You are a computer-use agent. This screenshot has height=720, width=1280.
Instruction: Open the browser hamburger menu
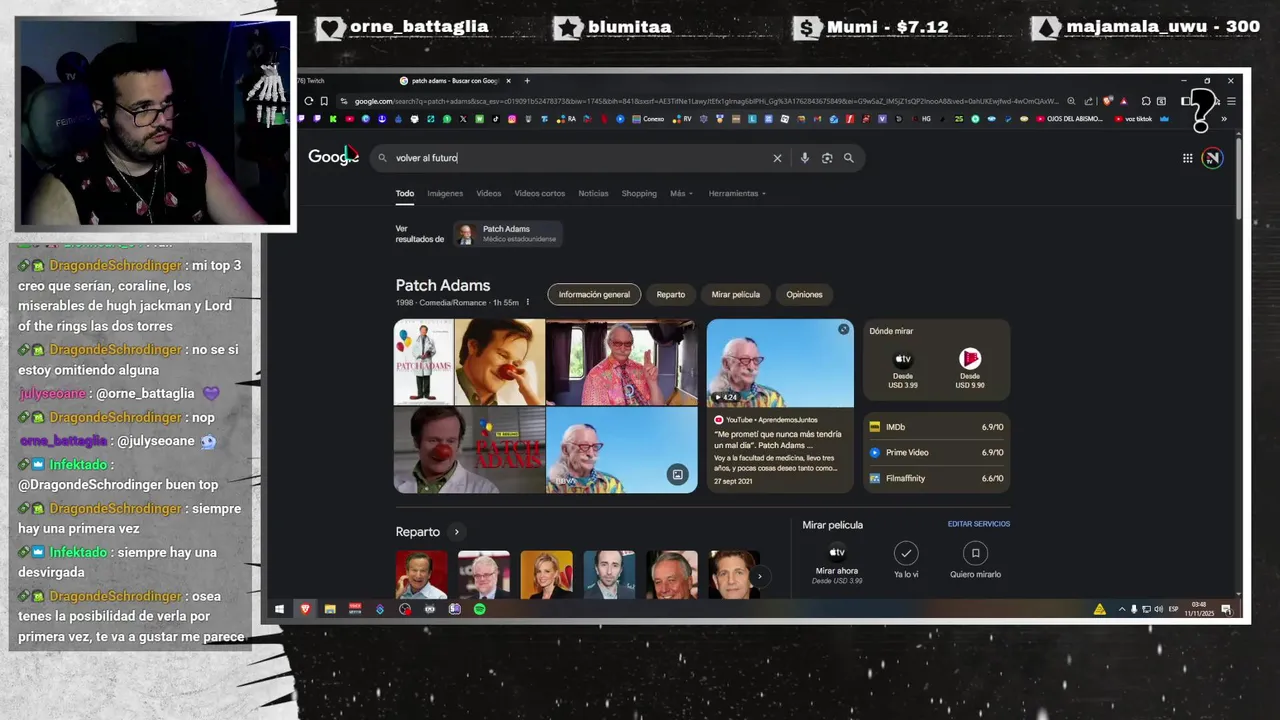pyautogui.click(x=1231, y=101)
